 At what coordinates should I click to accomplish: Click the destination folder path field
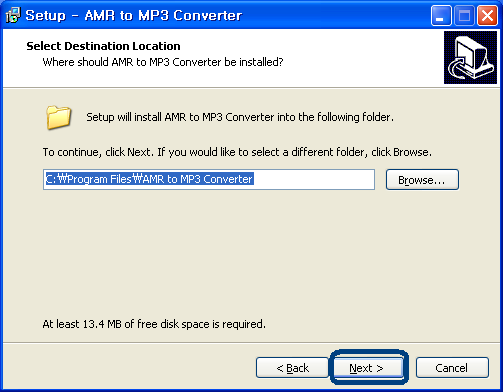pos(209,179)
